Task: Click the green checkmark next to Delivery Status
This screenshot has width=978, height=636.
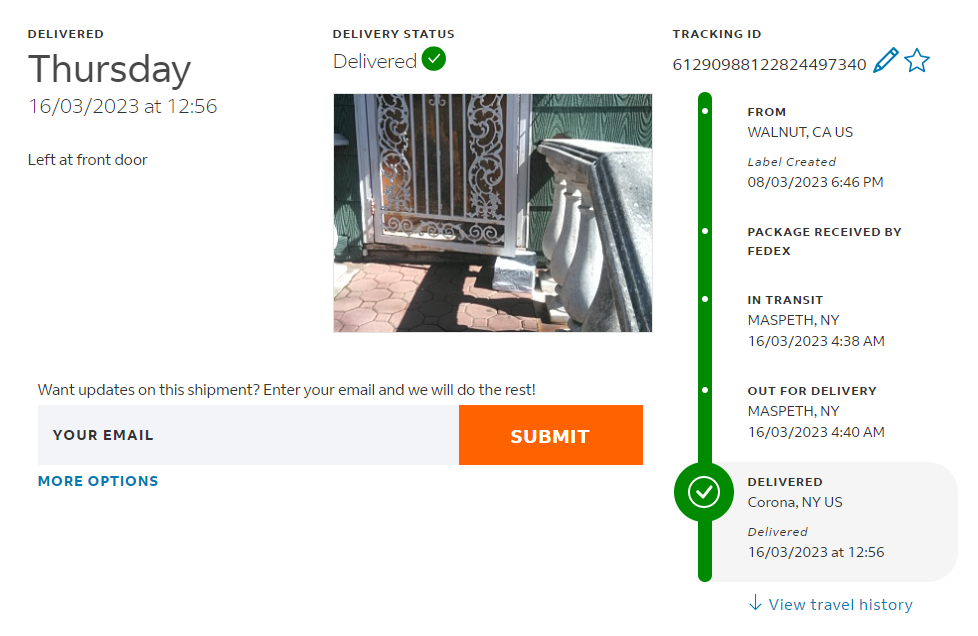Action: tap(434, 59)
